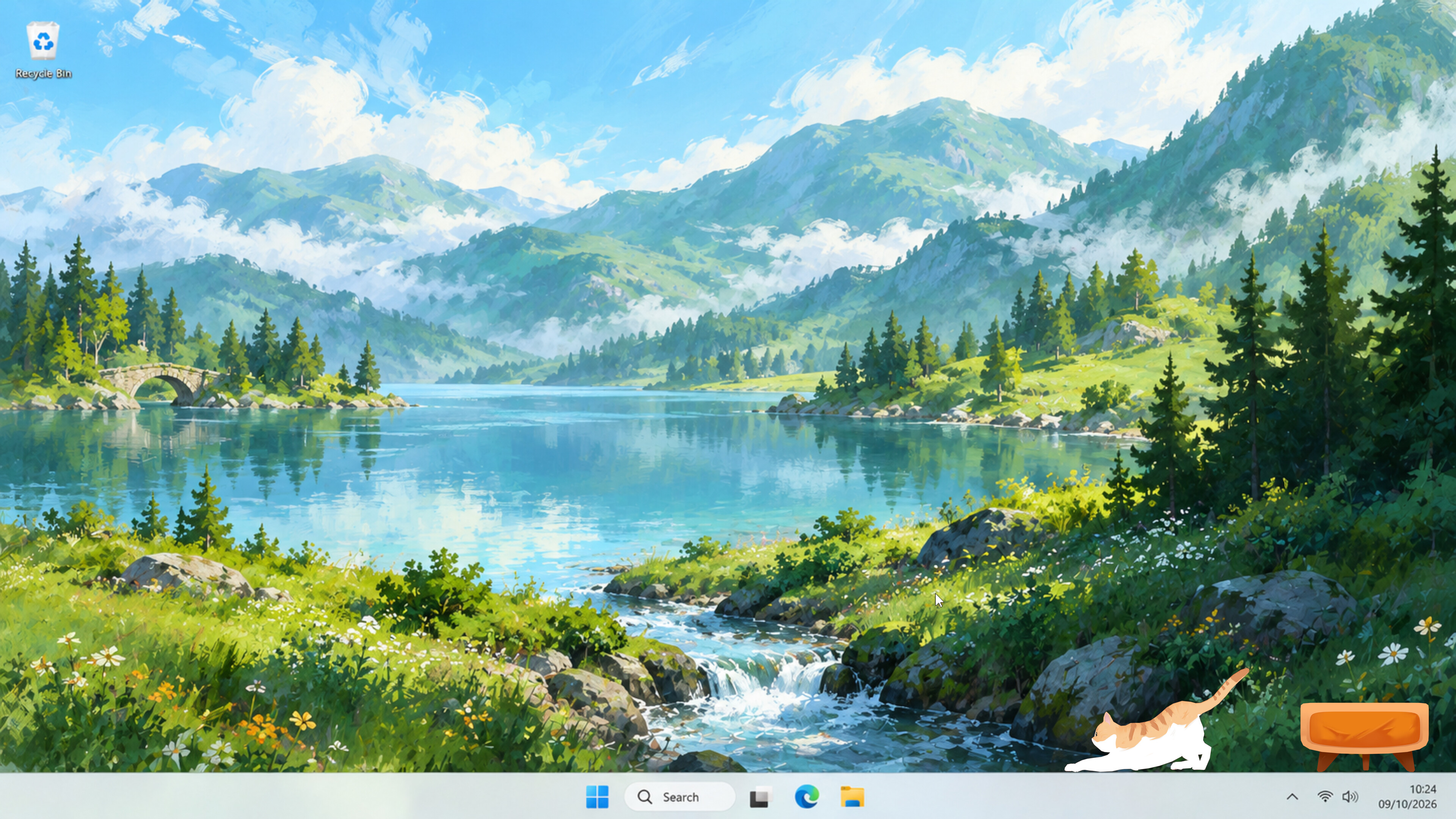
Task: Click the taskbar Search box
Action: tap(680, 797)
